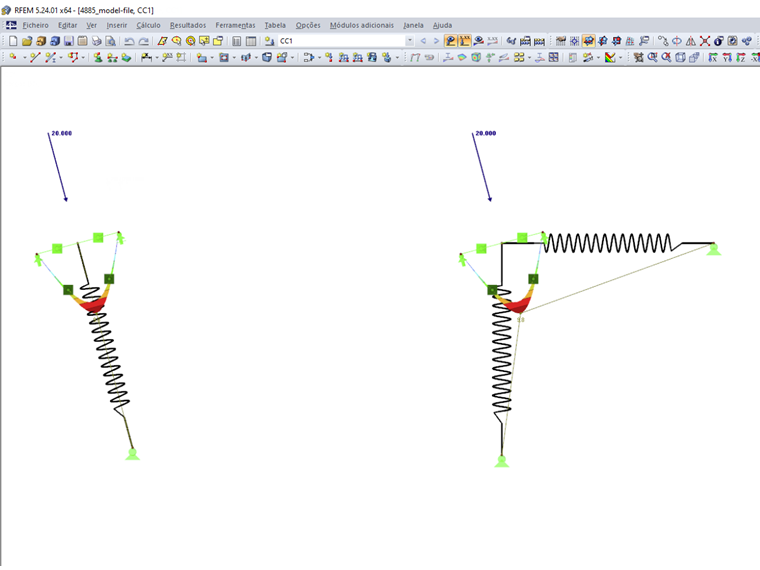Set view in Y direction
This screenshot has height=570, width=760.
point(727,58)
